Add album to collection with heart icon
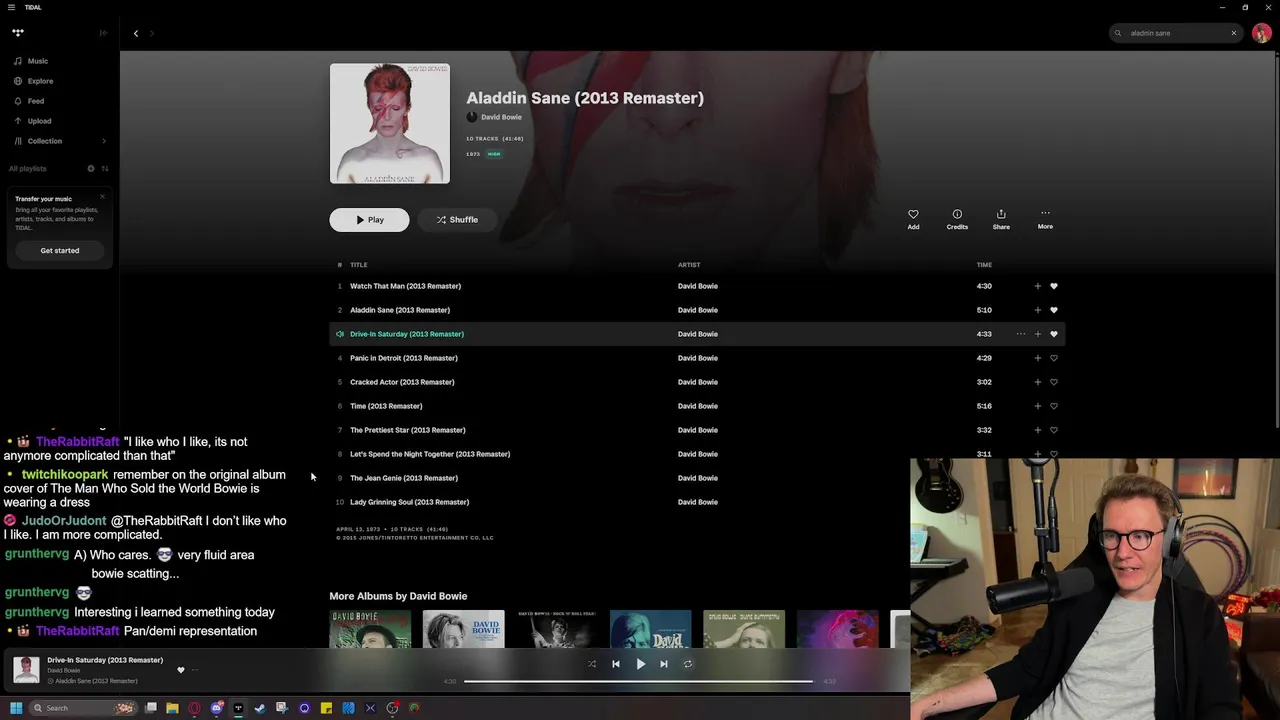The image size is (1280, 720). coord(913,219)
